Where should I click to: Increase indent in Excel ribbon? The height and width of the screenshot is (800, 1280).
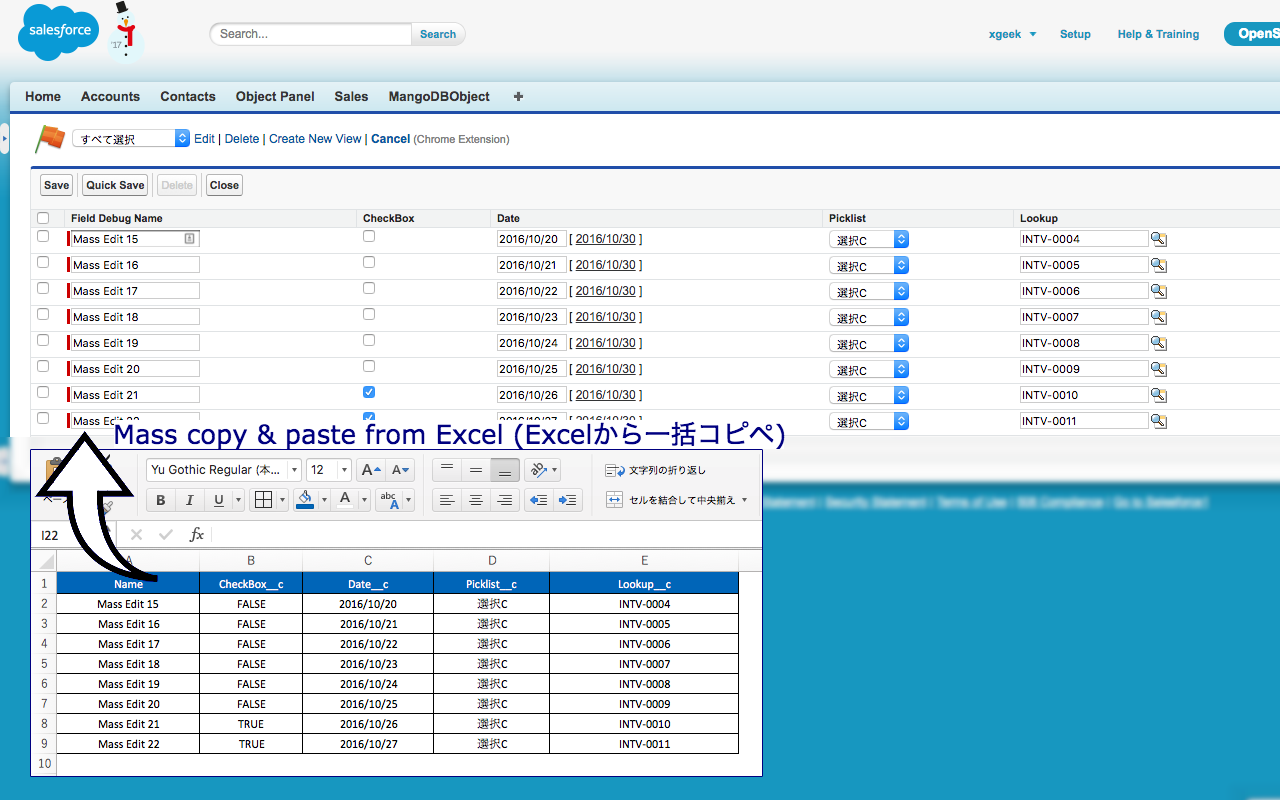click(x=568, y=500)
